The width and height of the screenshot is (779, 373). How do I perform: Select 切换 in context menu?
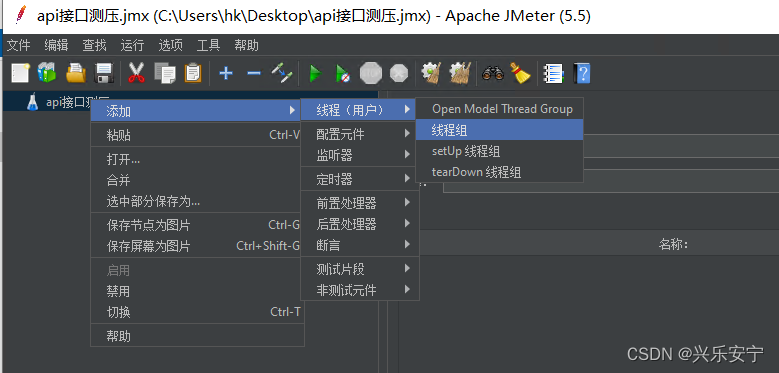[x=197, y=312]
